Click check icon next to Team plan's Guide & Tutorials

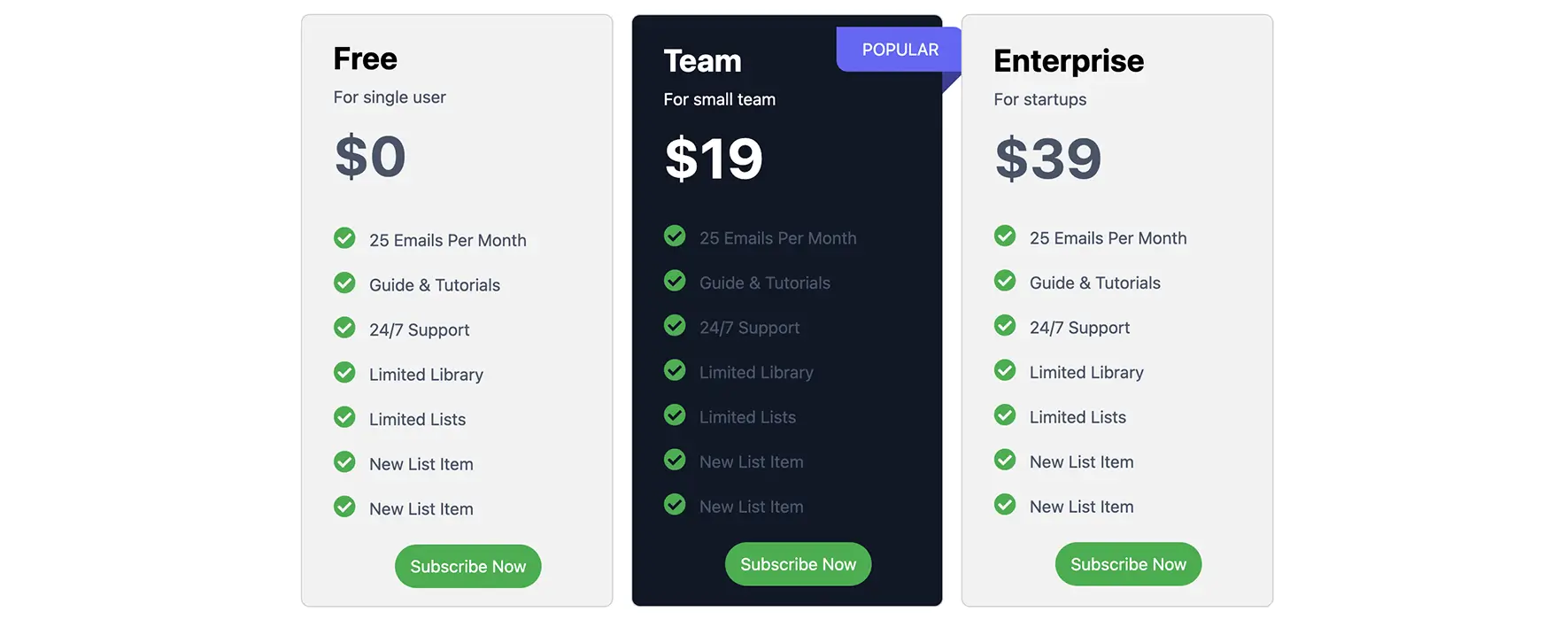(675, 281)
